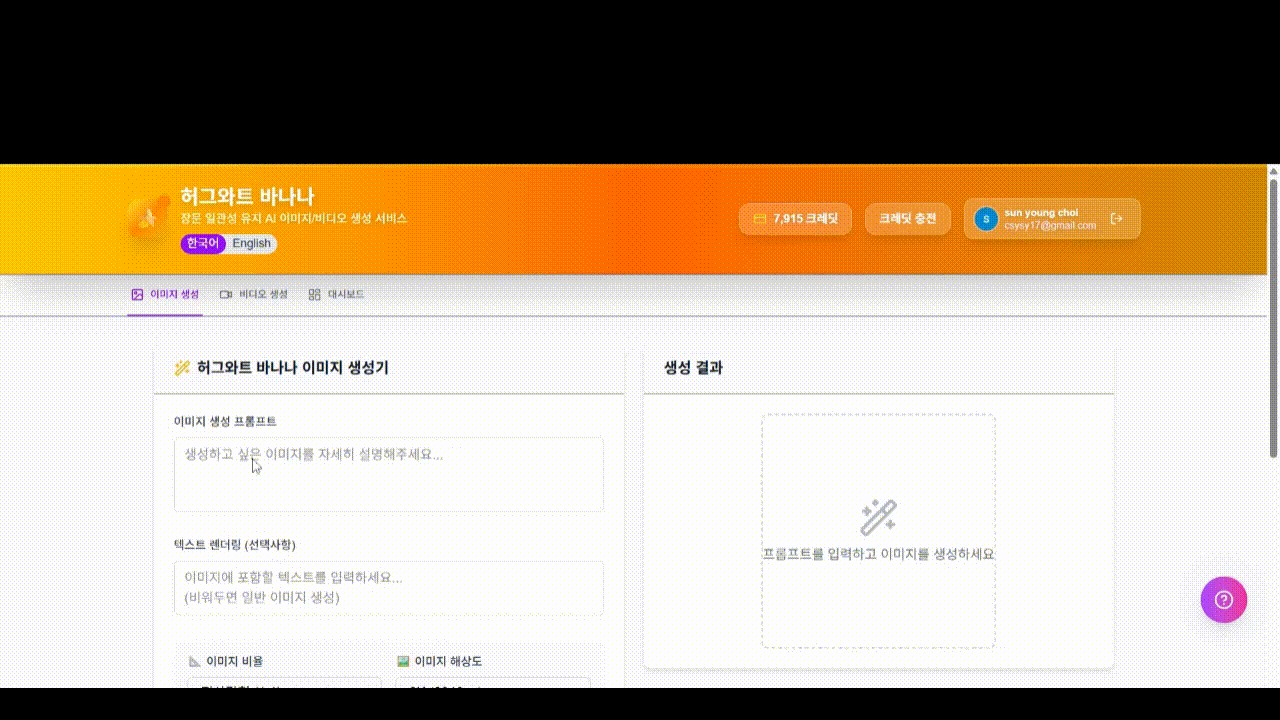The image size is (1280, 720).
Task: Focus the 이미지 생성 프롬프트 text area
Action: click(x=389, y=474)
